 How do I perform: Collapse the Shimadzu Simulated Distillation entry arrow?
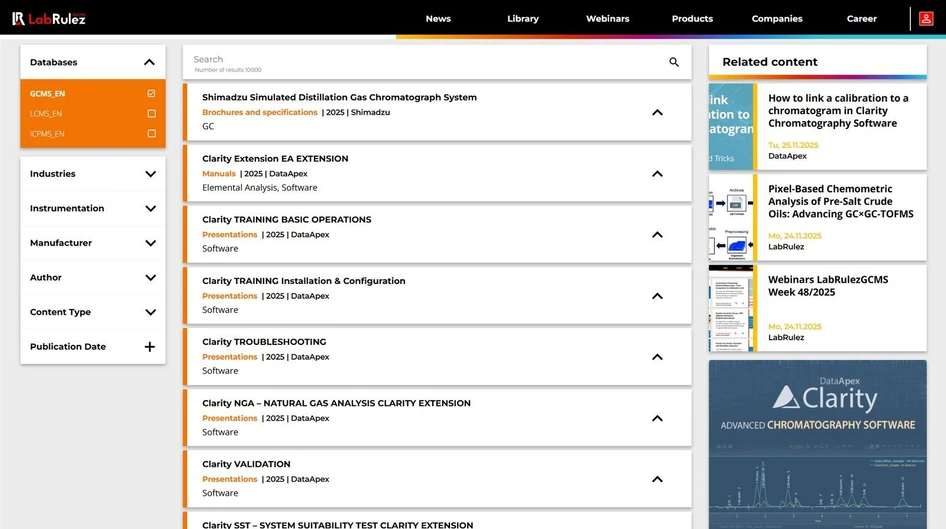point(657,112)
